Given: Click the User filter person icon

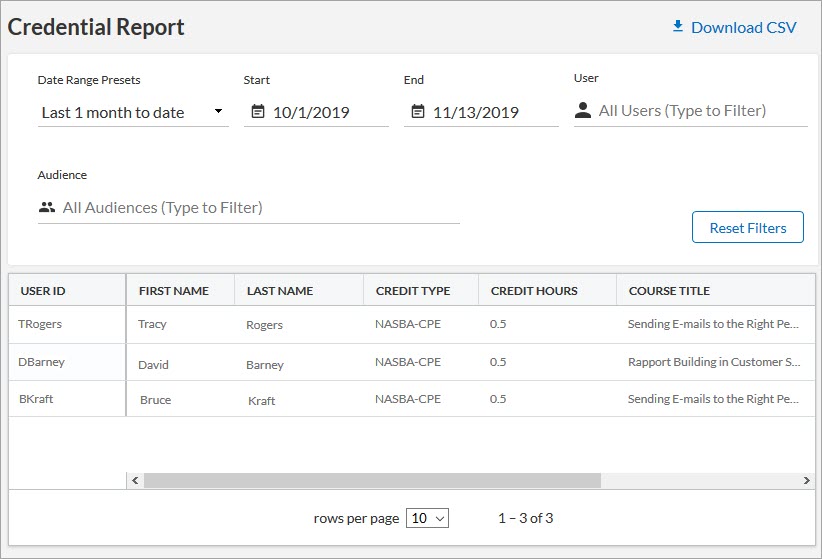Looking at the screenshot, I should click(x=583, y=111).
